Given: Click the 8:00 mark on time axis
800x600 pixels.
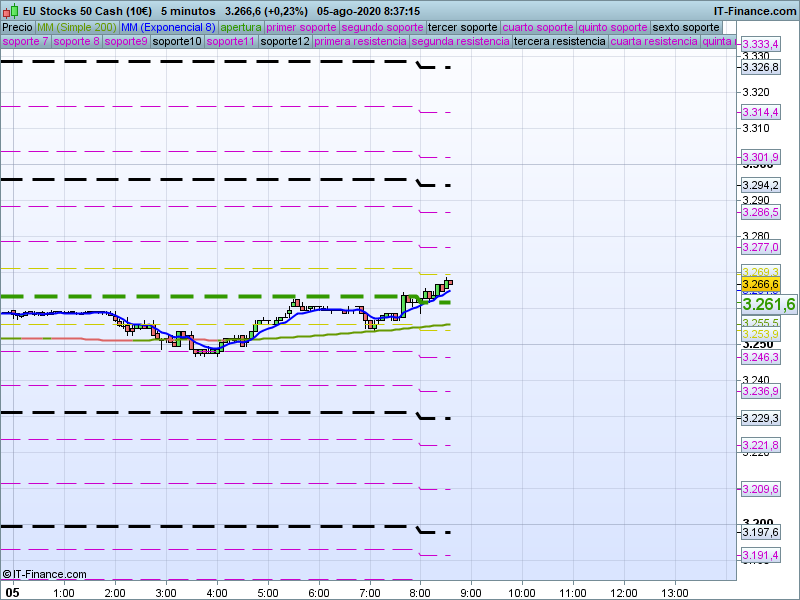Looking at the screenshot, I should [420, 592].
